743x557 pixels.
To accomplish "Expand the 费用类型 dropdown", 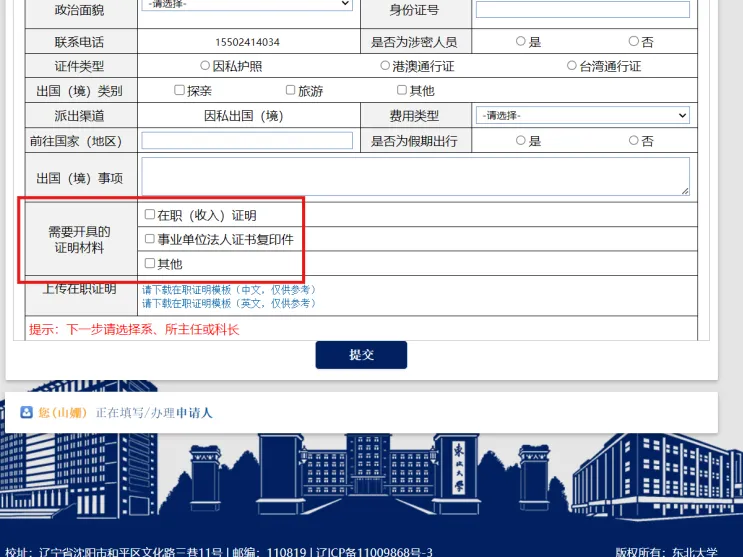I will pyautogui.click(x=583, y=116).
